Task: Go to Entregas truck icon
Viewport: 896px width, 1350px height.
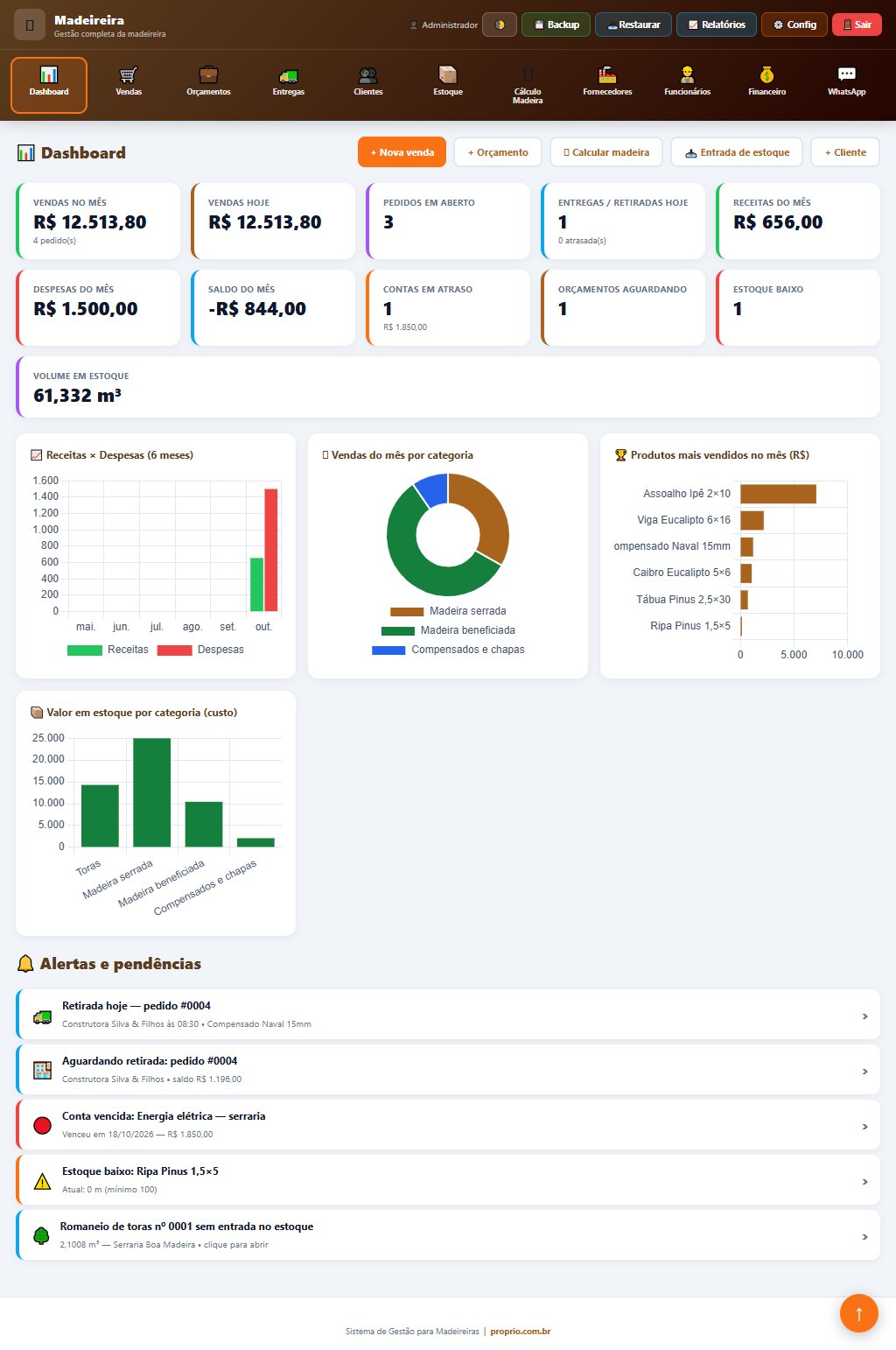Action: click(288, 75)
